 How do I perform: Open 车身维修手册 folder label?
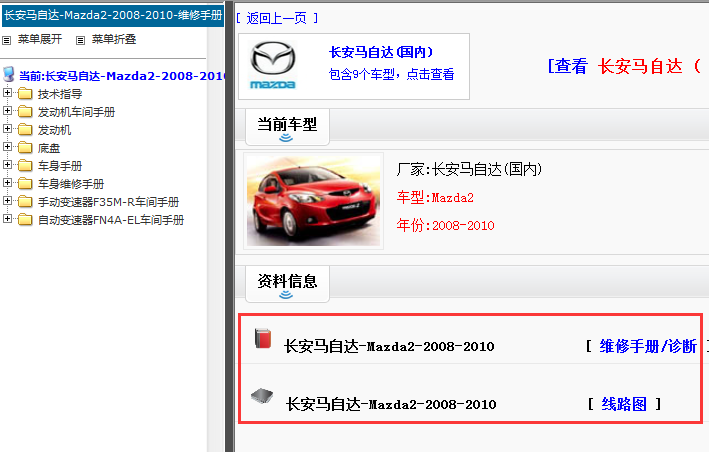coord(71,184)
